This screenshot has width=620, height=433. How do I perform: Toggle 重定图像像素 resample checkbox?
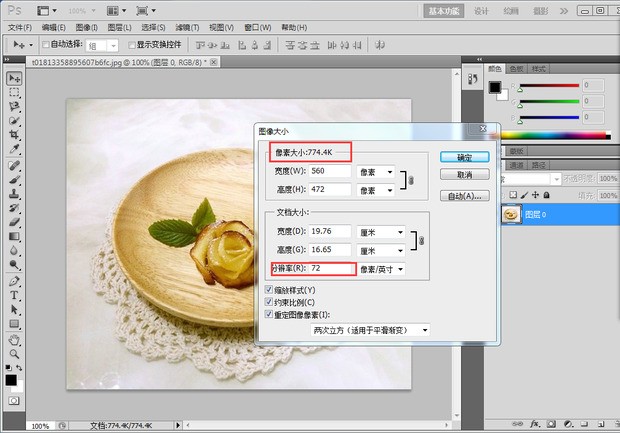[x=267, y=314]
